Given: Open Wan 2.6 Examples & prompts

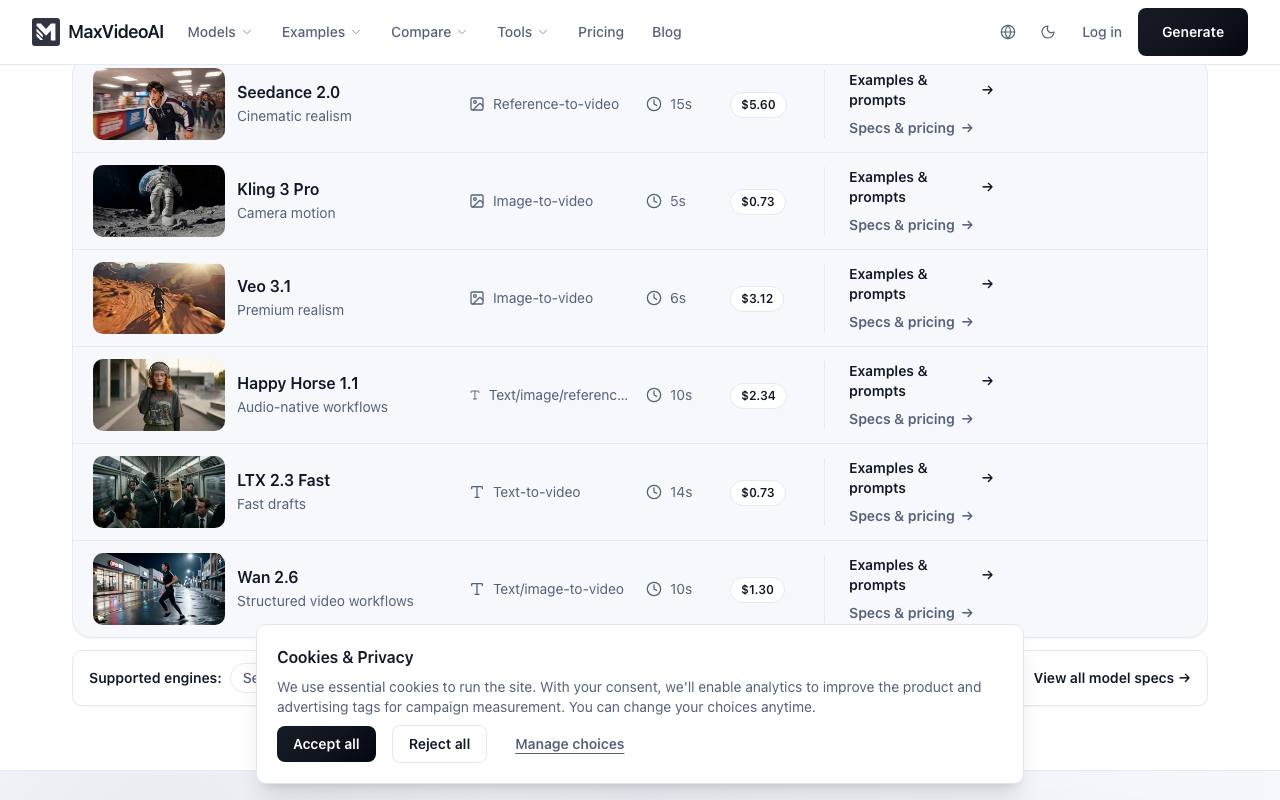Looking at the screenshot, I should (921, 575).
